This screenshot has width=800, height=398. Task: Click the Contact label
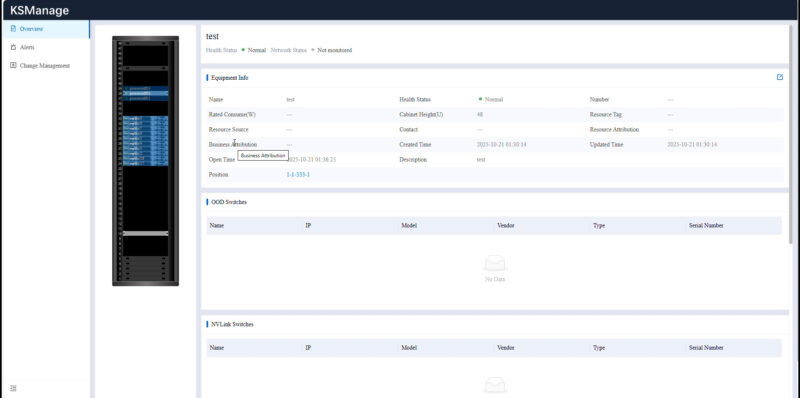[x=409, y=130]
